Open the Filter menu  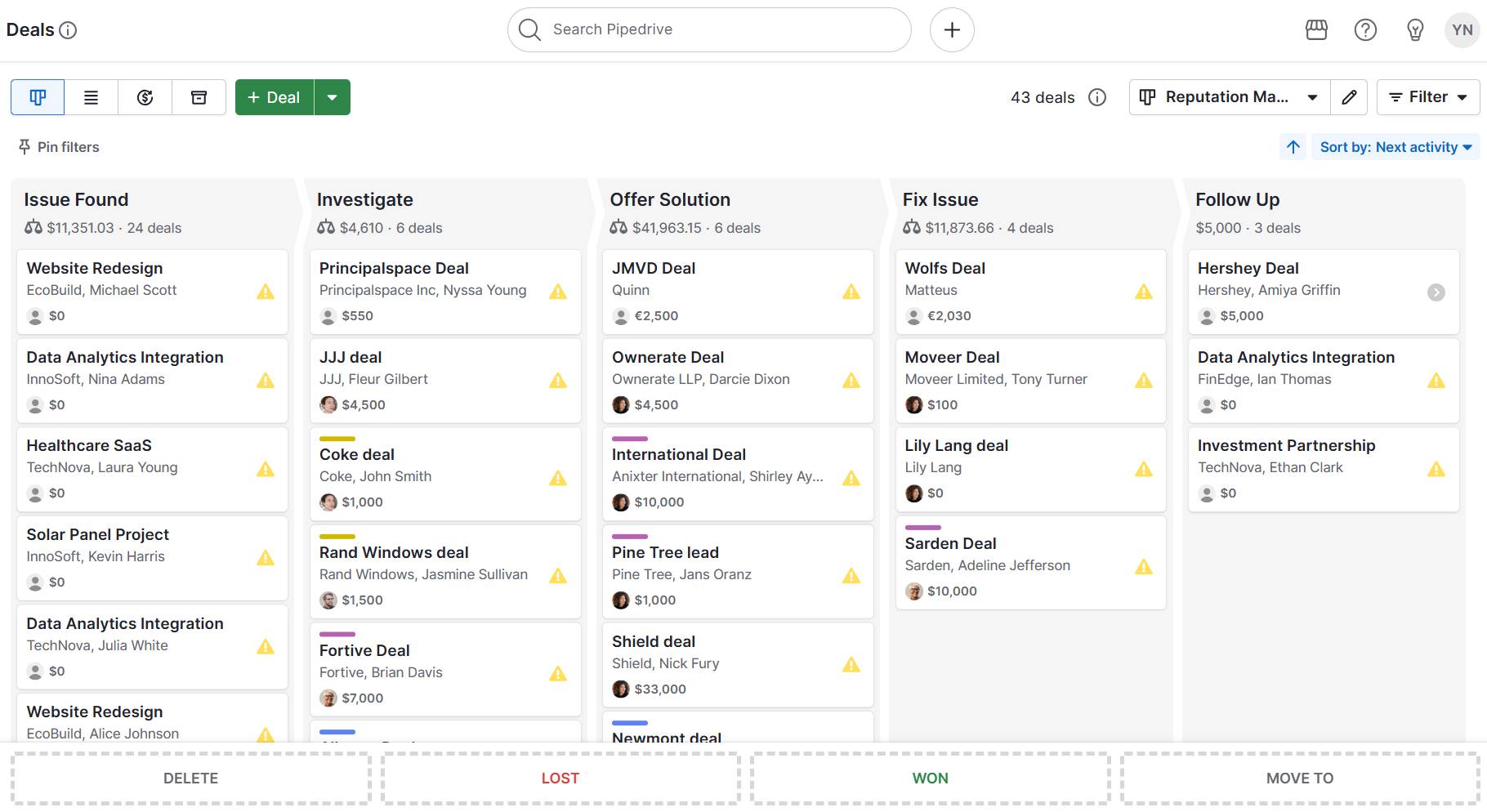click(x=1427, y=97)
